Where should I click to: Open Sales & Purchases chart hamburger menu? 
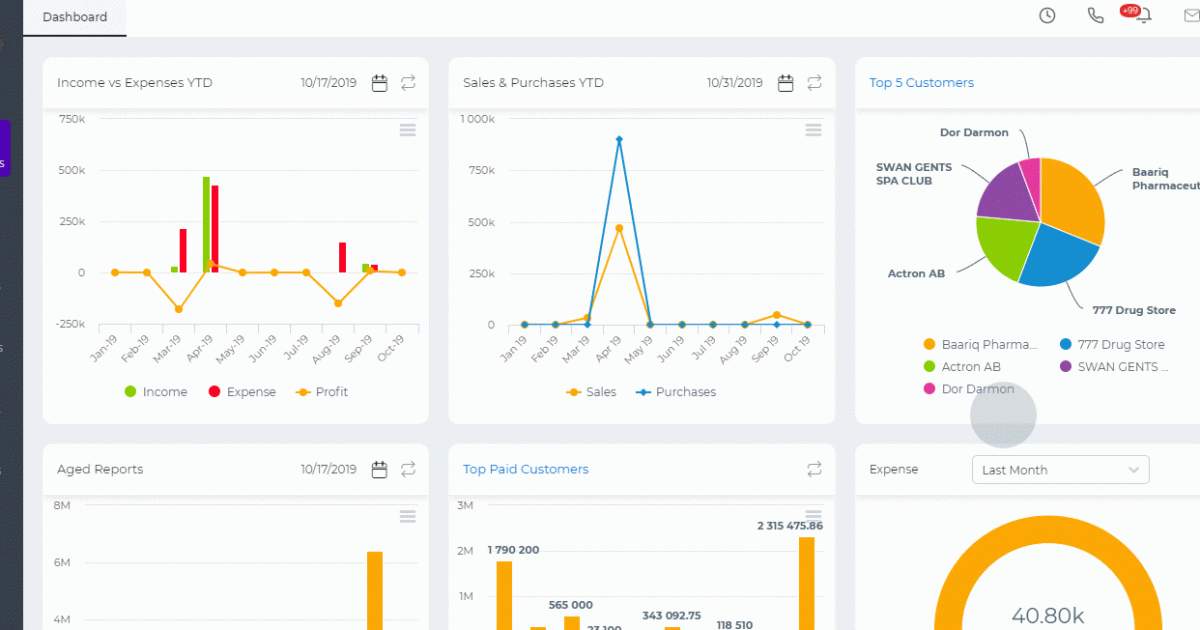813,130
